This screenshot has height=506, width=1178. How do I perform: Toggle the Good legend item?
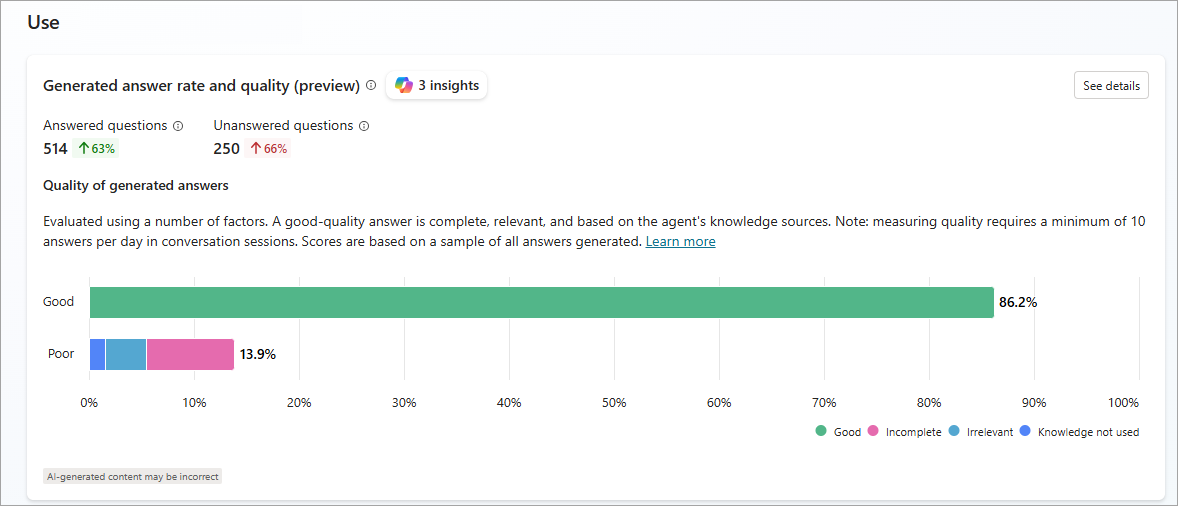click(838, 432)
